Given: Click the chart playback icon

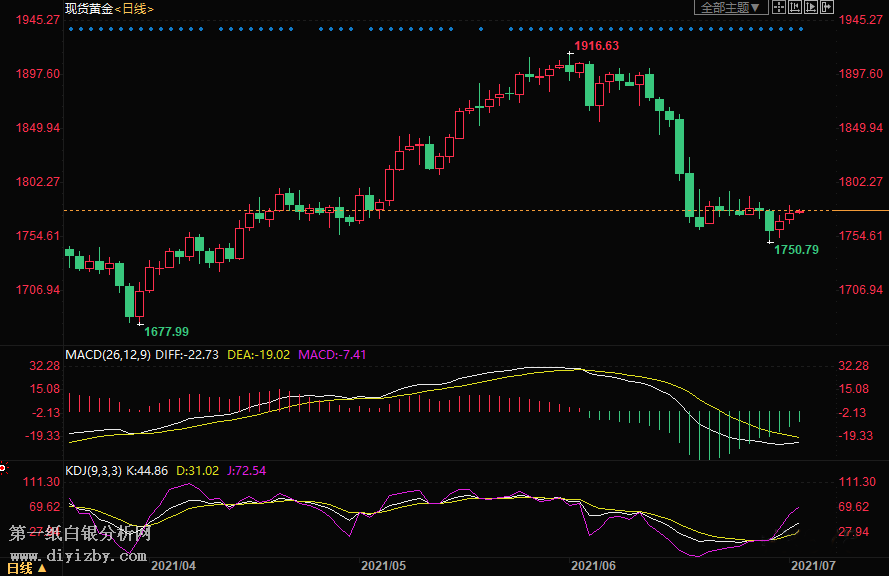Looking at the screenshot, I should pyautogui.click(x=812, y=7).
